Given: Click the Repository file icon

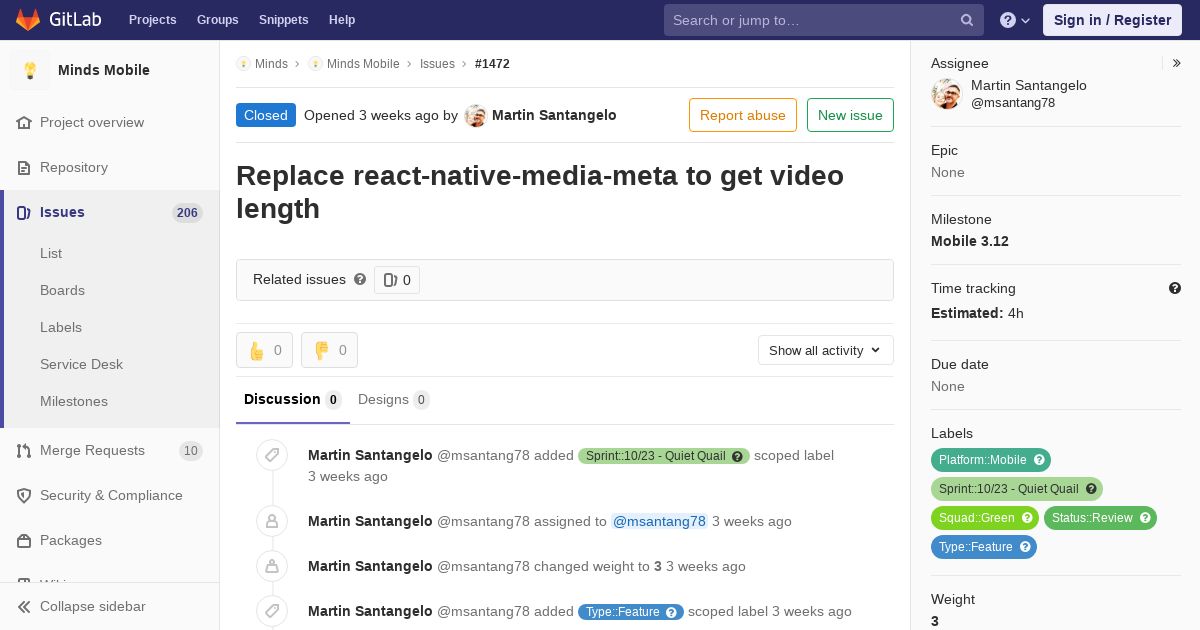Looking at the screenshot, I should click(x=24, y=168).
